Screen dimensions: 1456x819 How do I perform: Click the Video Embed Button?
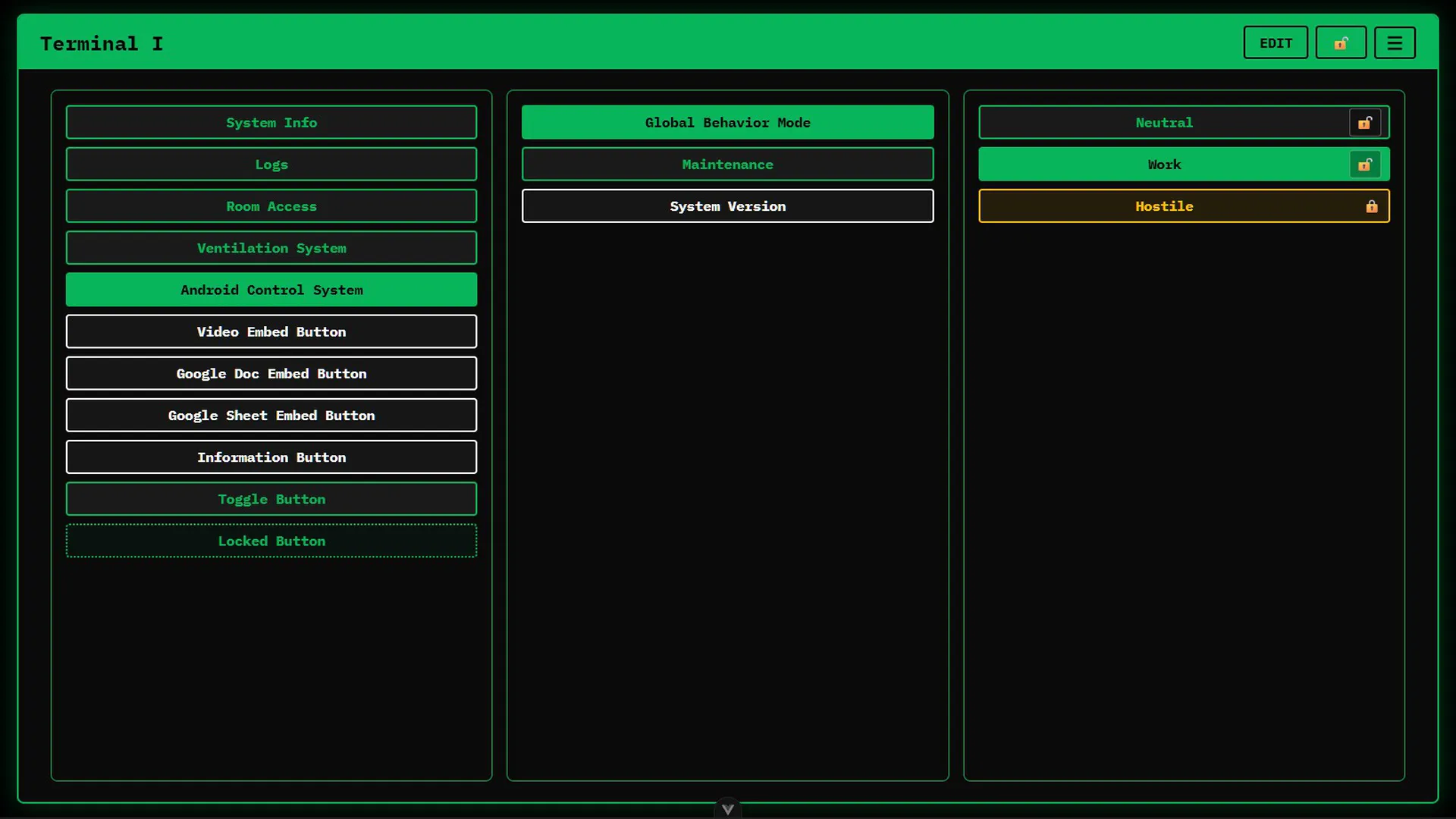[x=271, y=331]
